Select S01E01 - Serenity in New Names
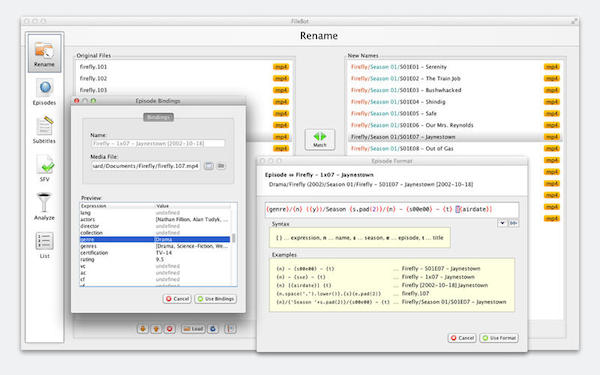 pos(455,67)
